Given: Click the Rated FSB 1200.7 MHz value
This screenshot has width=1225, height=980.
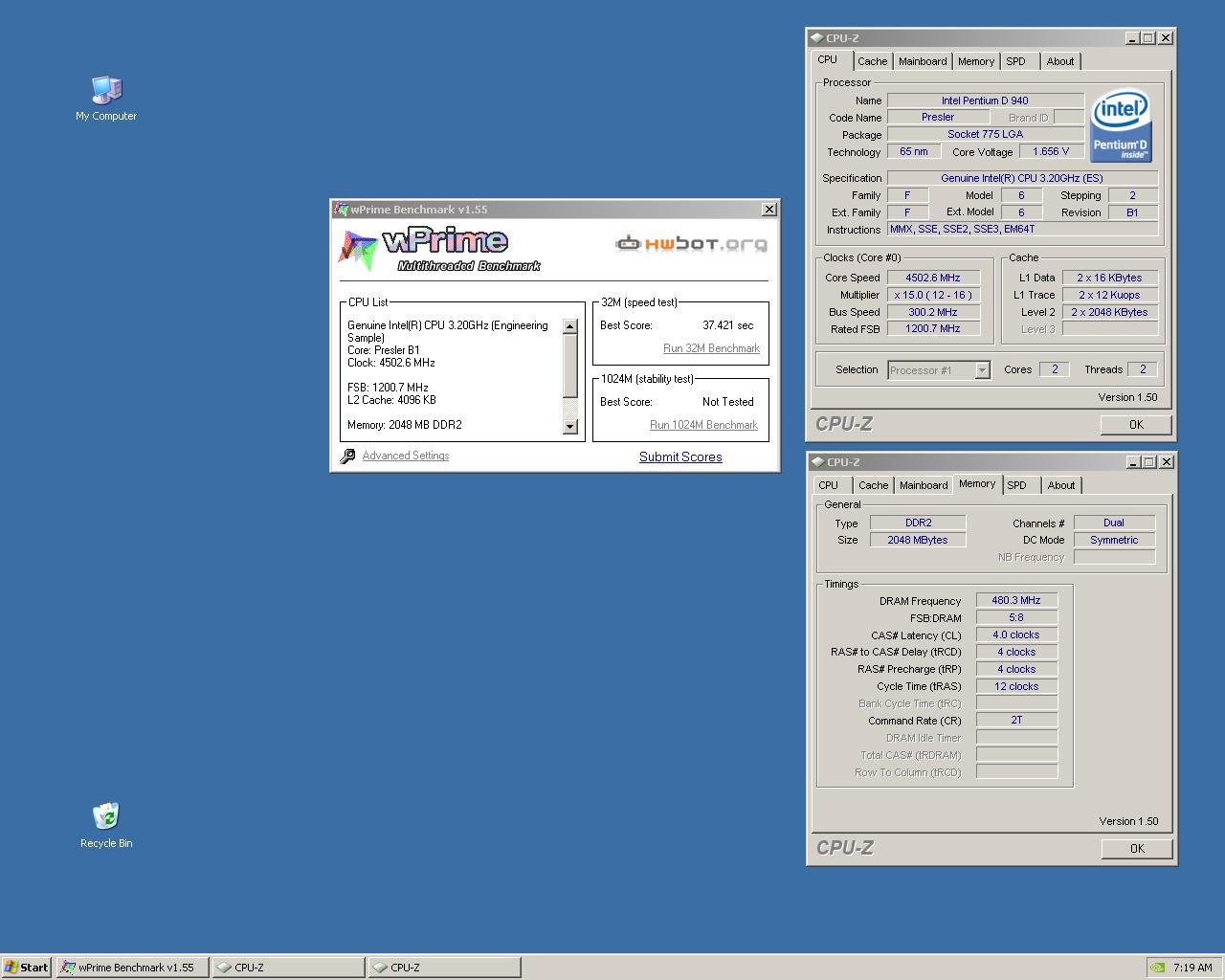Looking at the screenshot, I should (933, 328).
